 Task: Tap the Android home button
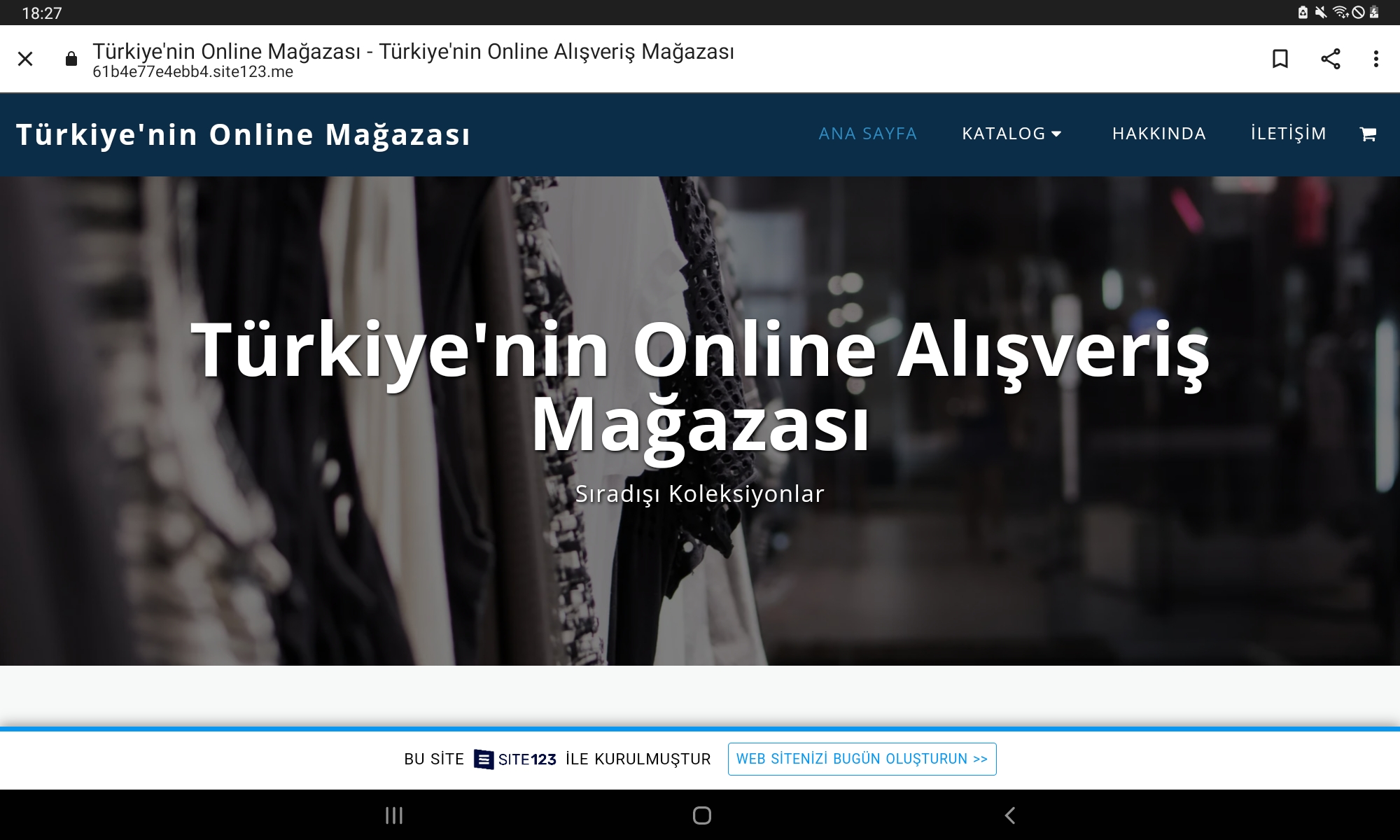(x=701, y=815)
